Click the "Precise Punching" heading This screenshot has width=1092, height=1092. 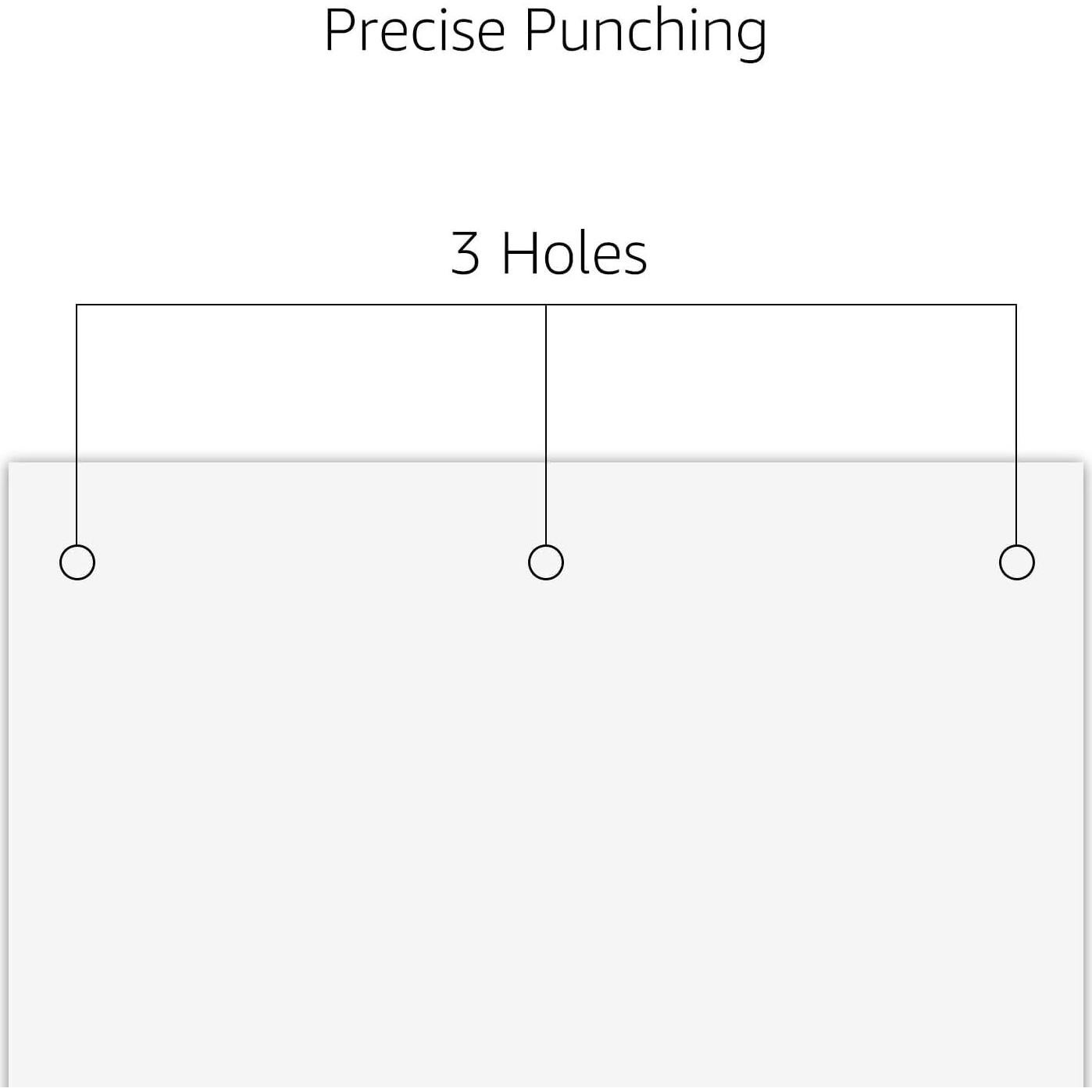(545, 31)
